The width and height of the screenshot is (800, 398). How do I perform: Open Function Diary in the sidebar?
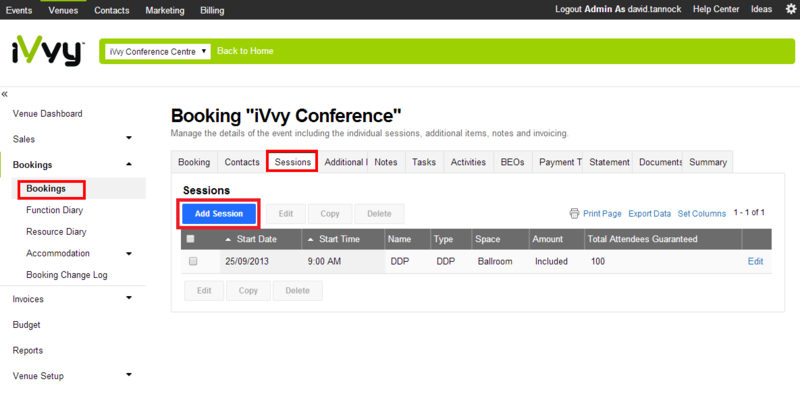(55, 210)
